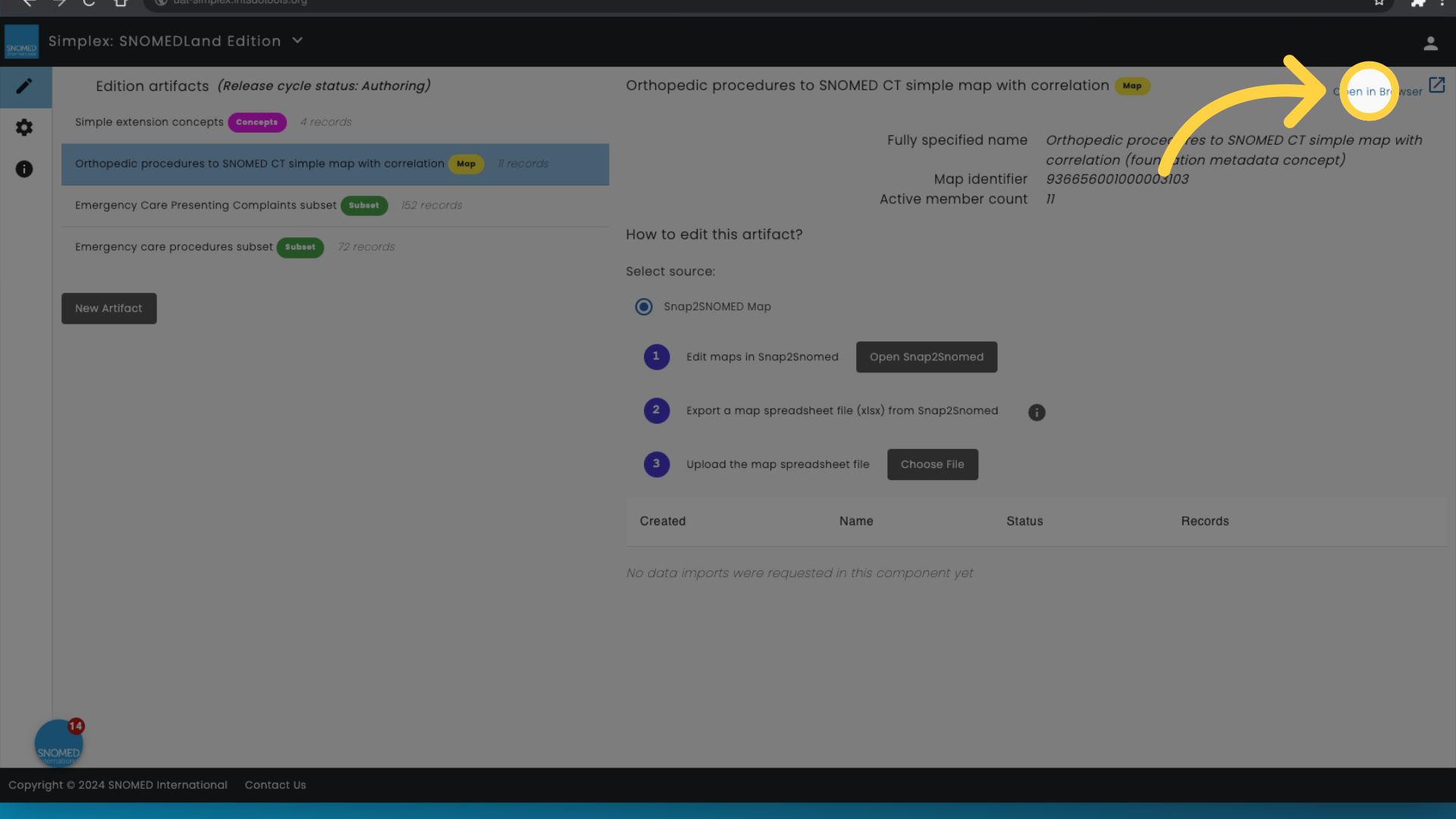
Task: Click the New Artifact button
Action: pyautogui.click(x=109, y=309)
